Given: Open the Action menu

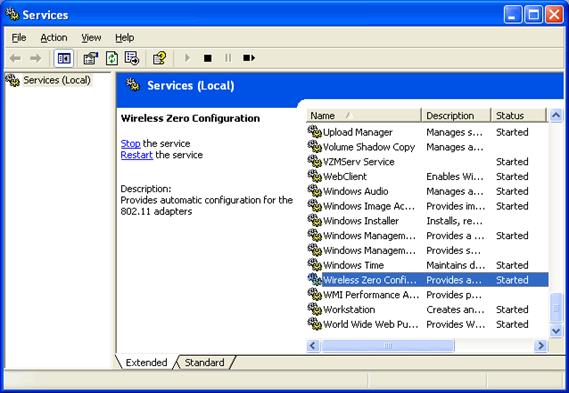Looking at the screenshot, I should pos(54,38).
